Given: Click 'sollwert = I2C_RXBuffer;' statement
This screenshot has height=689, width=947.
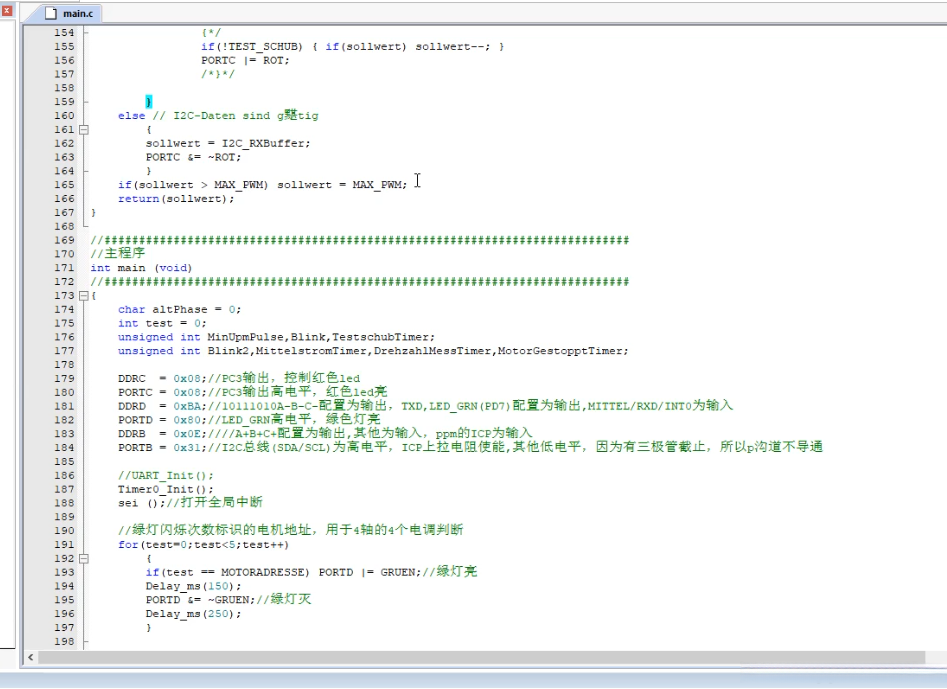Looking at the screenshot, I should click(x=228, y=143).
